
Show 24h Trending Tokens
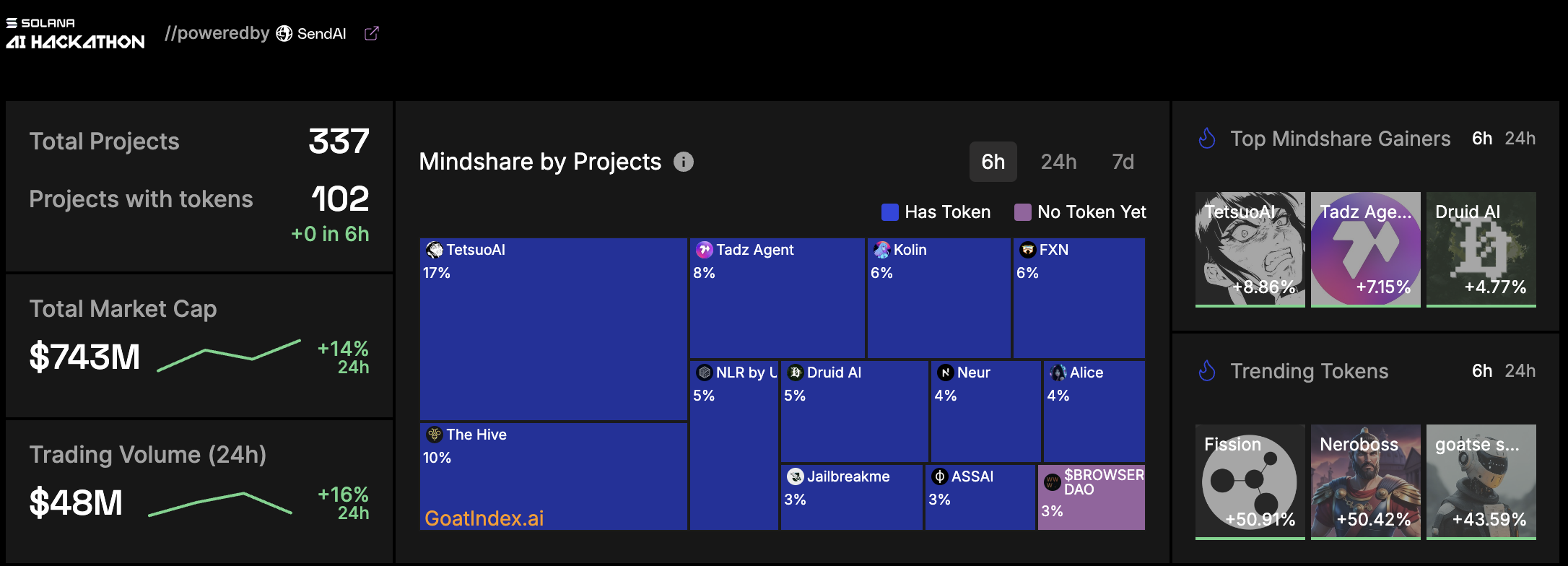tap(1520, 371)
